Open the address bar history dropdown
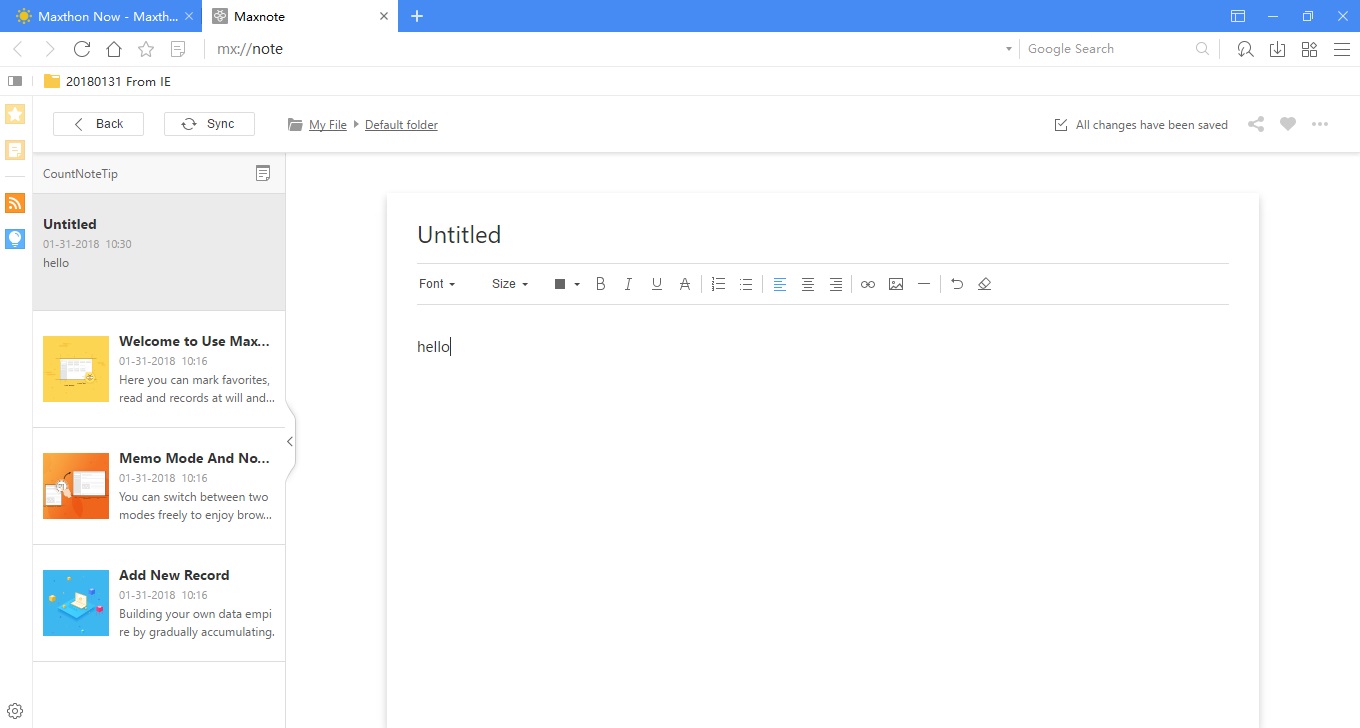 point(1007,48)
